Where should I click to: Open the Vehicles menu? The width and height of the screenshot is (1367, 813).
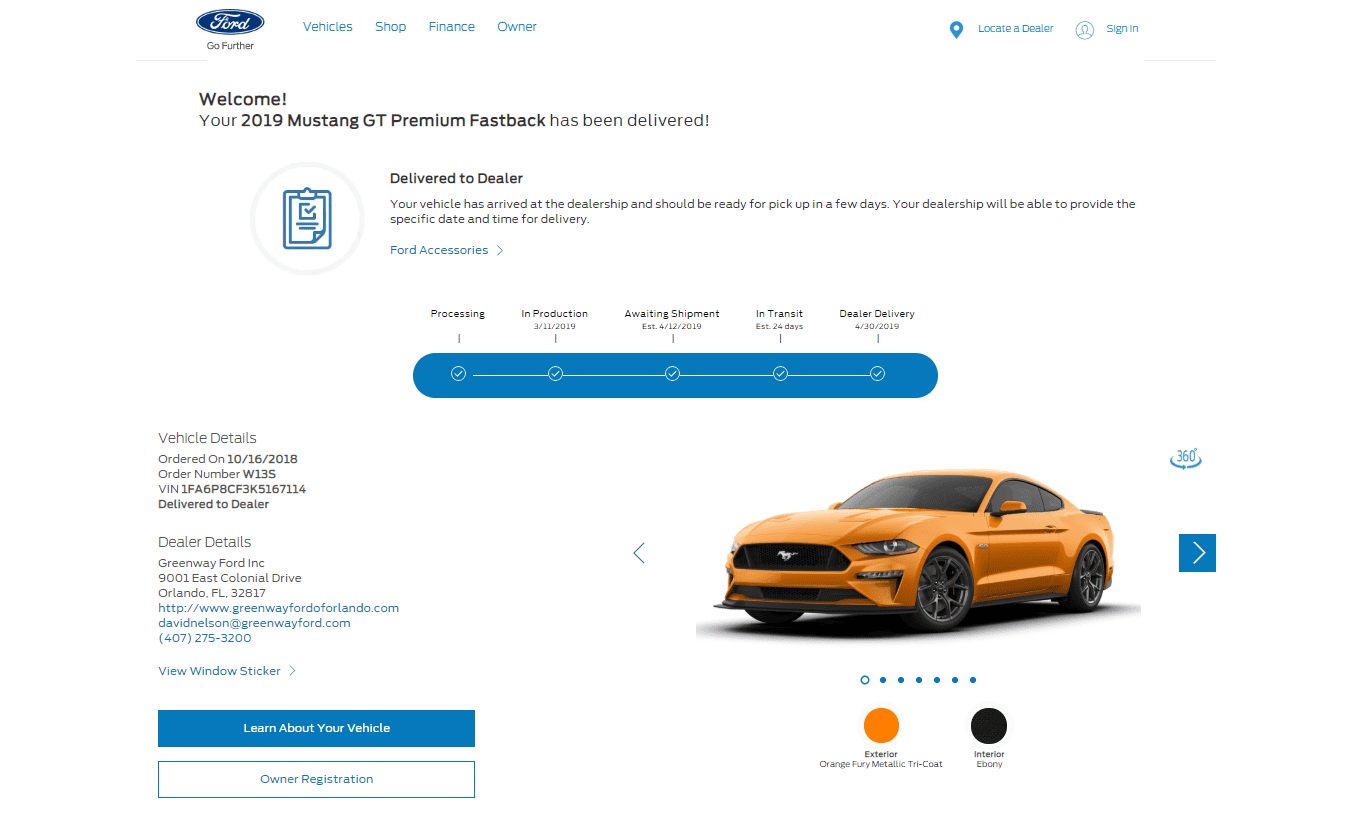tap(328, 27)
